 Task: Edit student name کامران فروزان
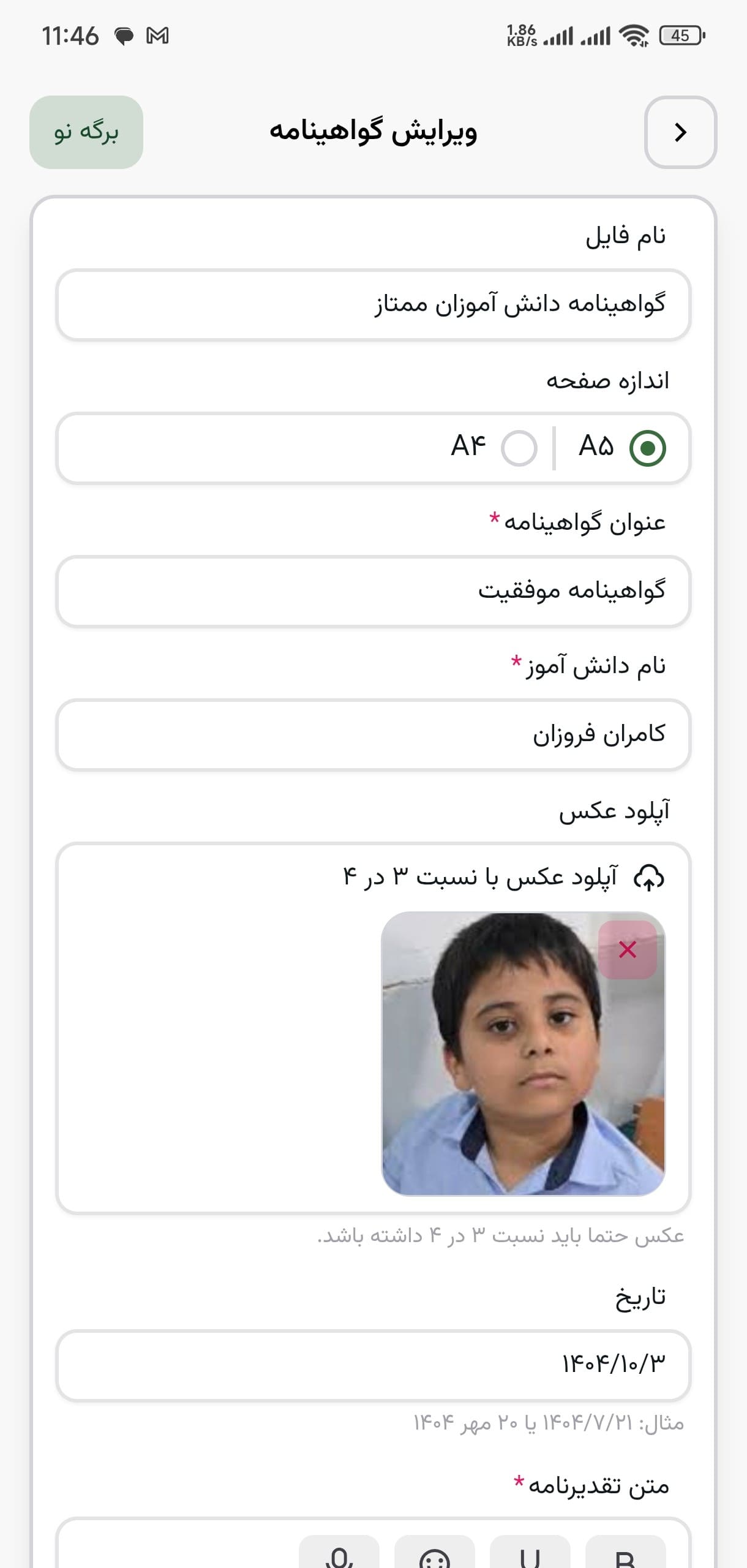click(x=374, y=734)
